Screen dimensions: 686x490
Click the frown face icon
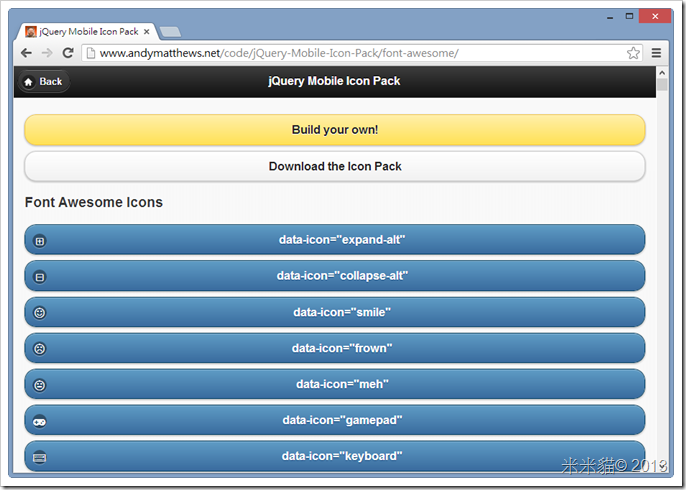[x=40, y=349]
